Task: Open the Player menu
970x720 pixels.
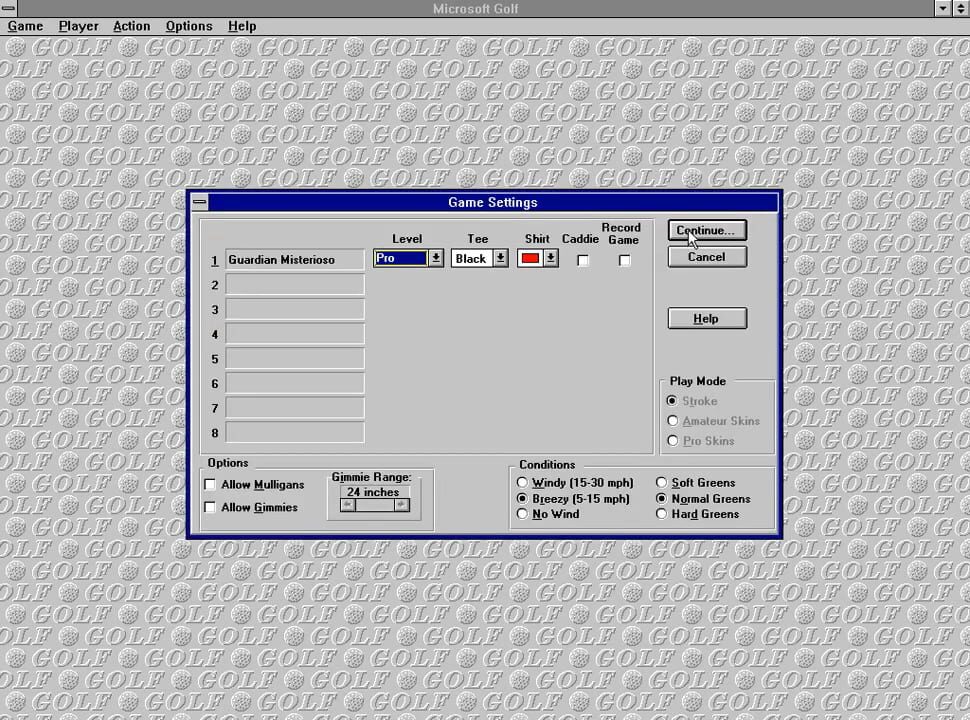Action: click(x=78, y=26)
